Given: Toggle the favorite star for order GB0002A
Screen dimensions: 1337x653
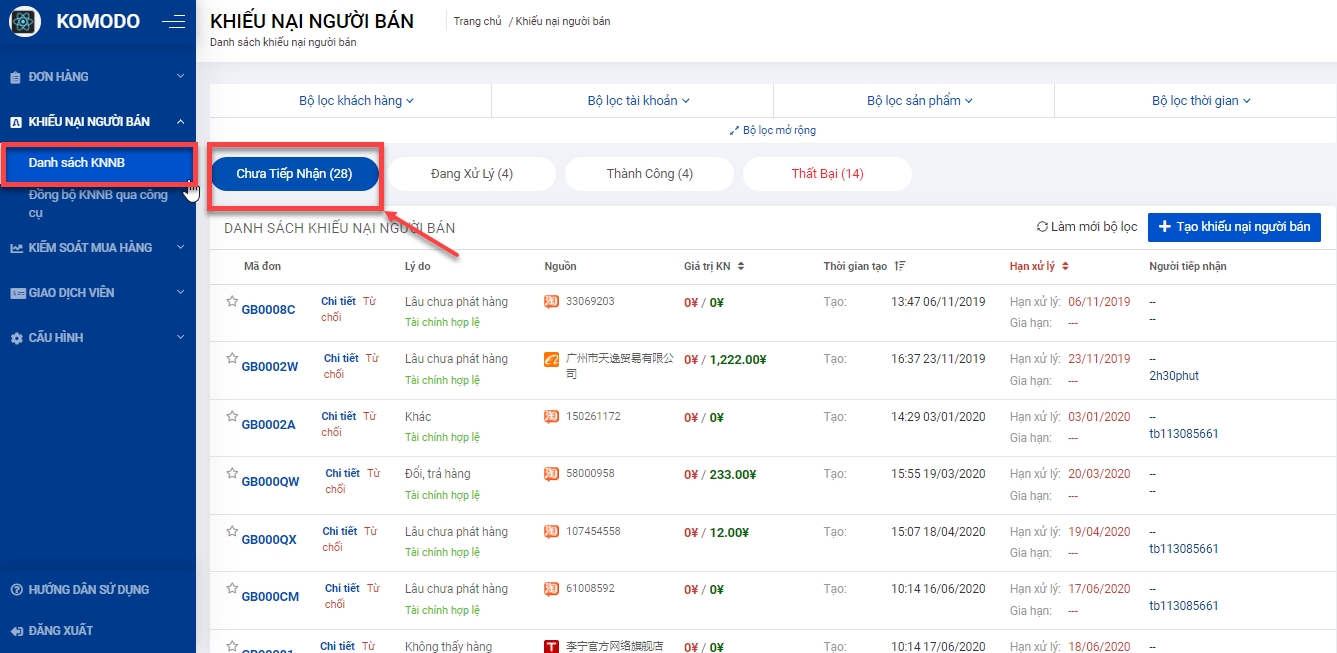Looking at the screenshot, I should [232, 416].
